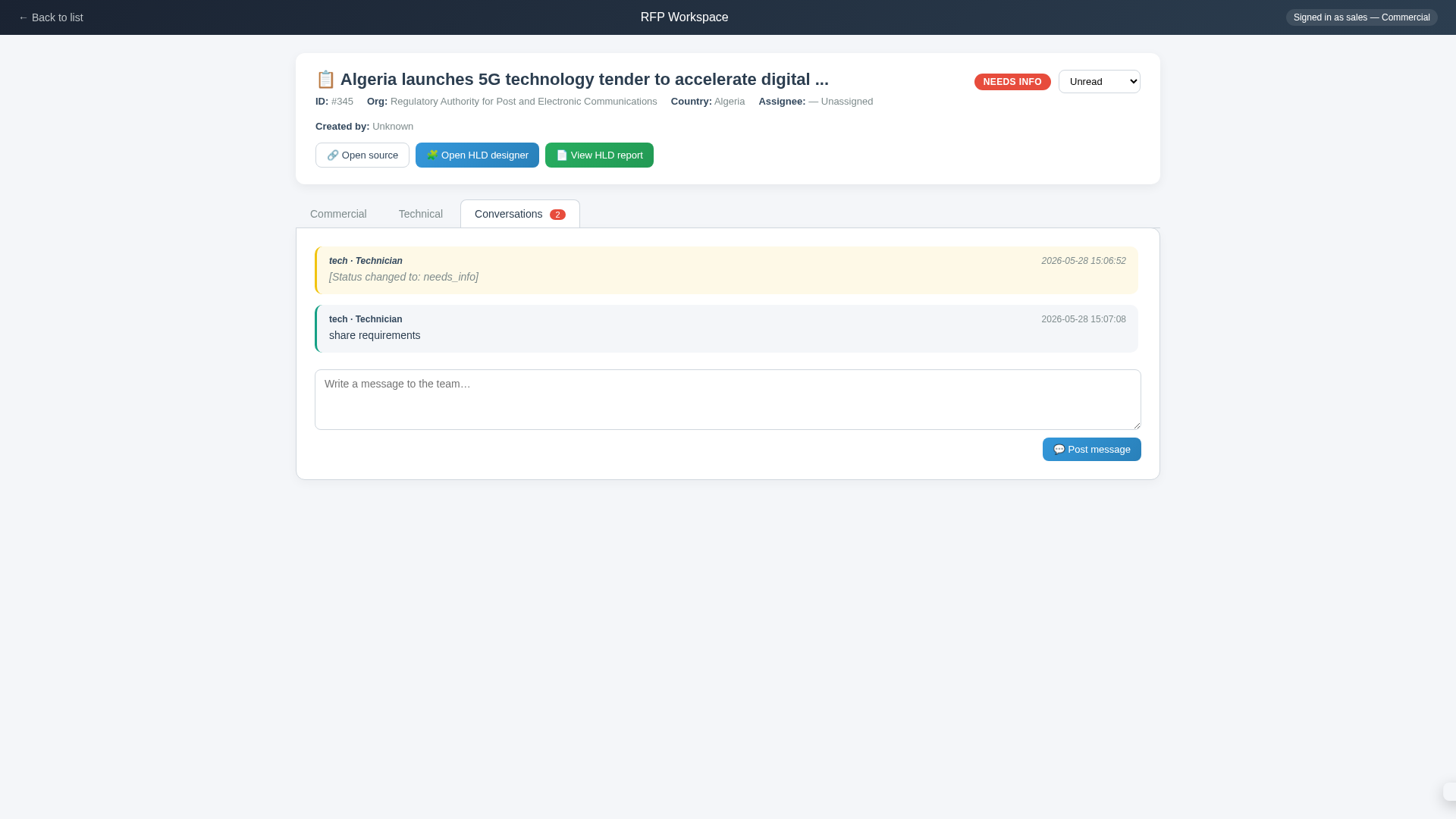The image size is (1456, 819).
Task: Click the RFP Workspace header title
Action: point(684,17)
